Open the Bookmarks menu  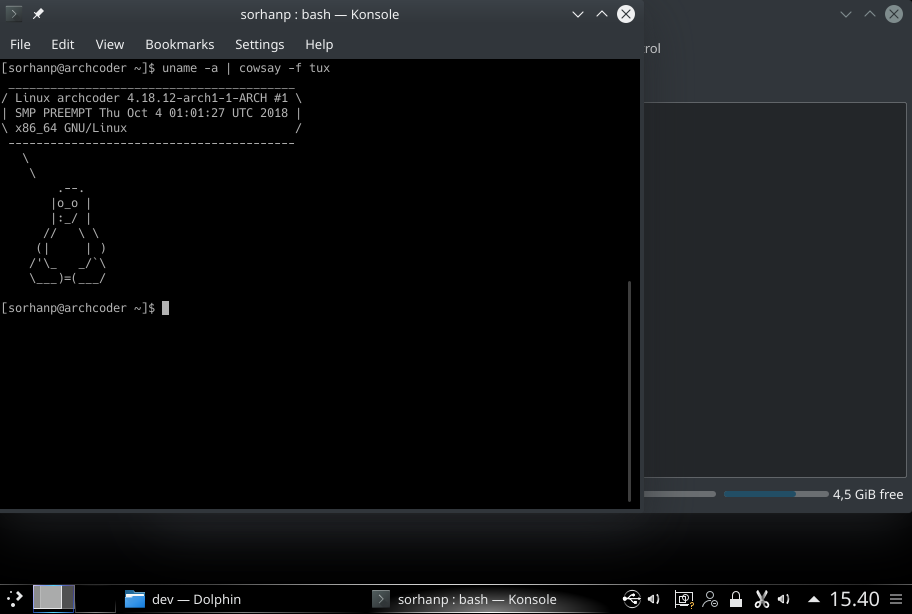(179, 44)
